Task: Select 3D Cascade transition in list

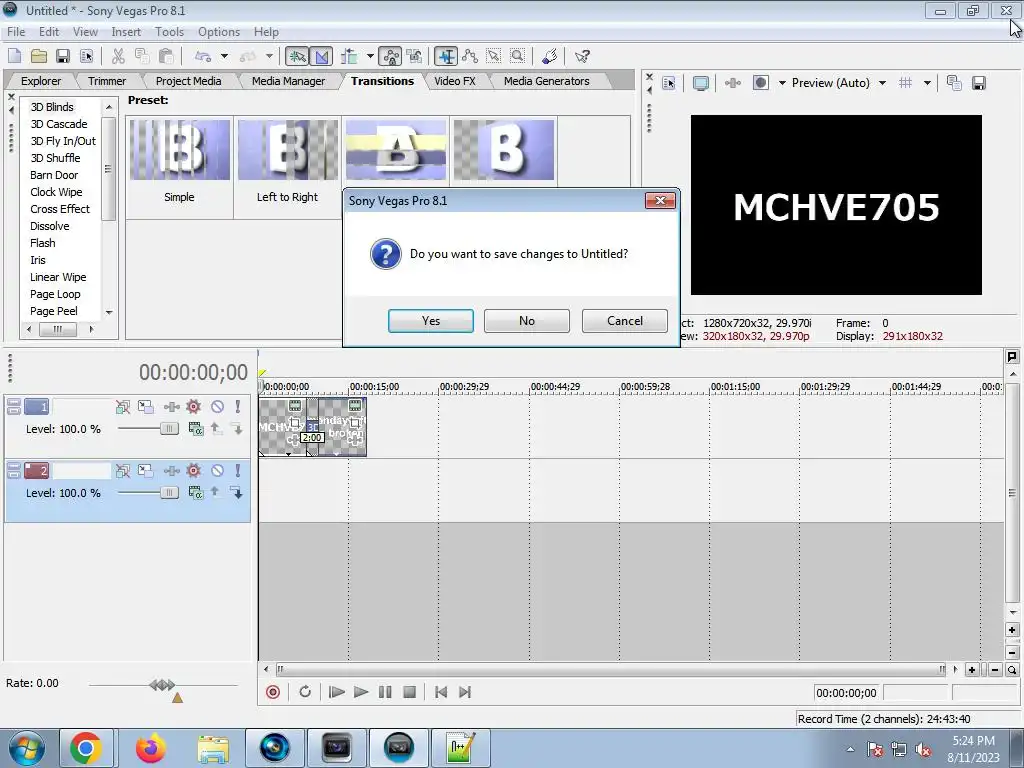Action: coord(59,124)
